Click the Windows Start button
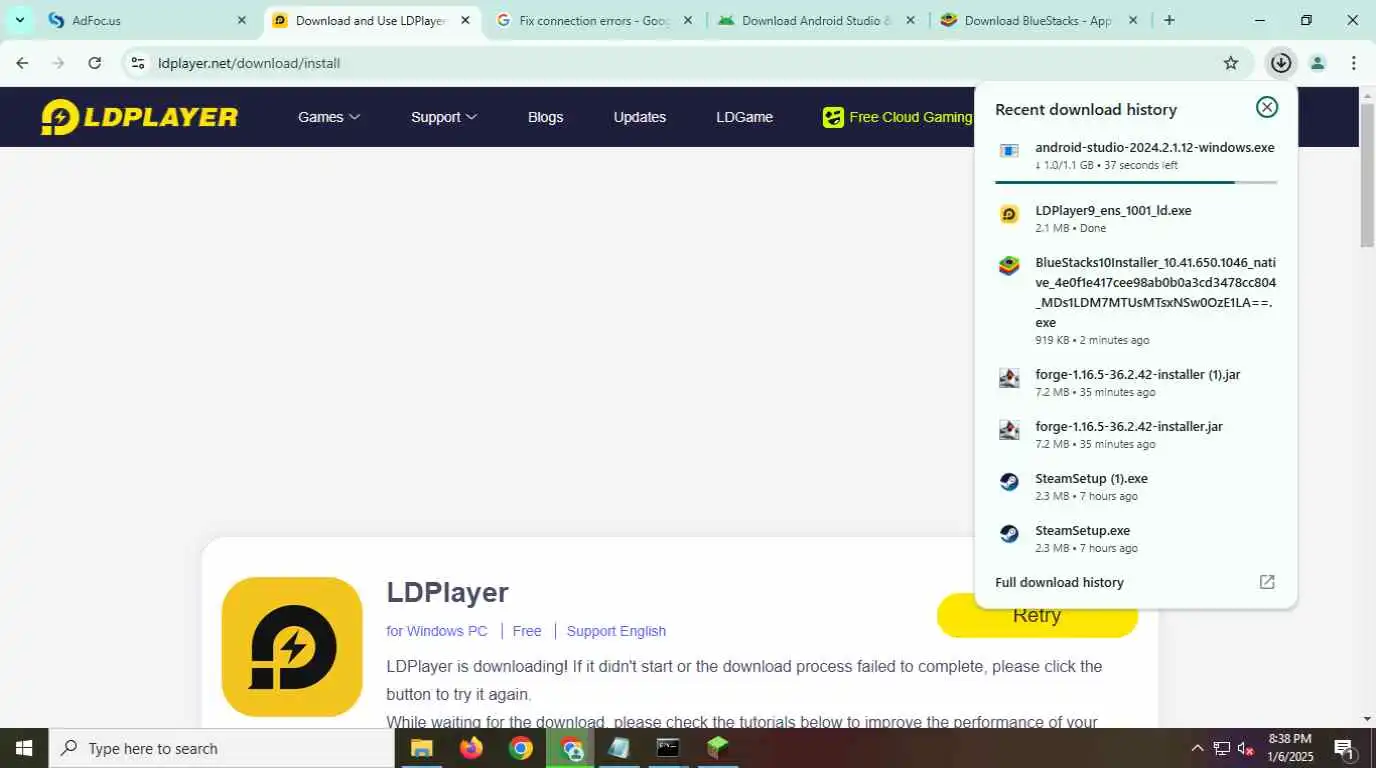The height and width of the screenshot is (768, 1376). [23, 748]
